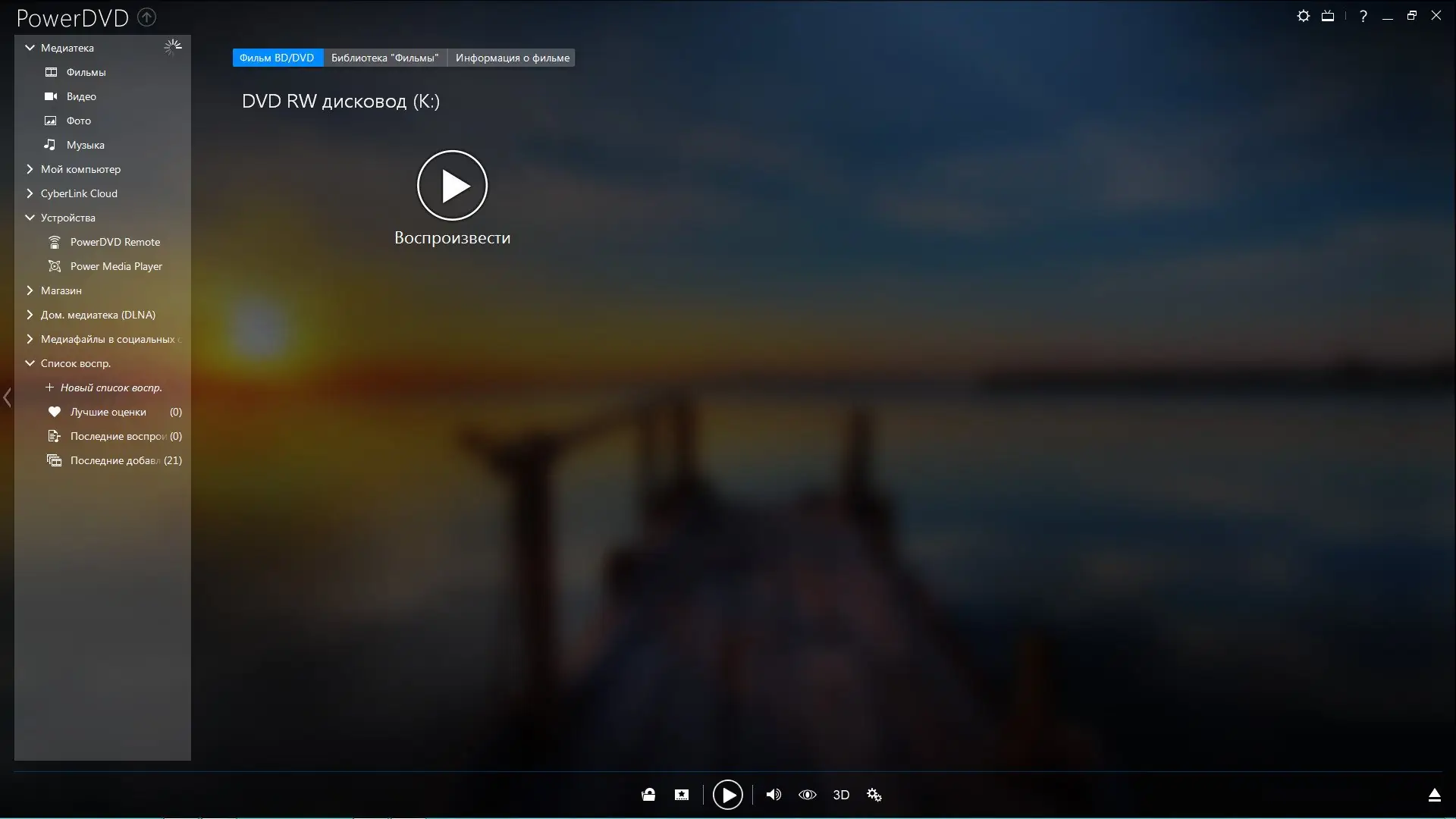Mute the volume speaker icon

click(x=773, y=795)
